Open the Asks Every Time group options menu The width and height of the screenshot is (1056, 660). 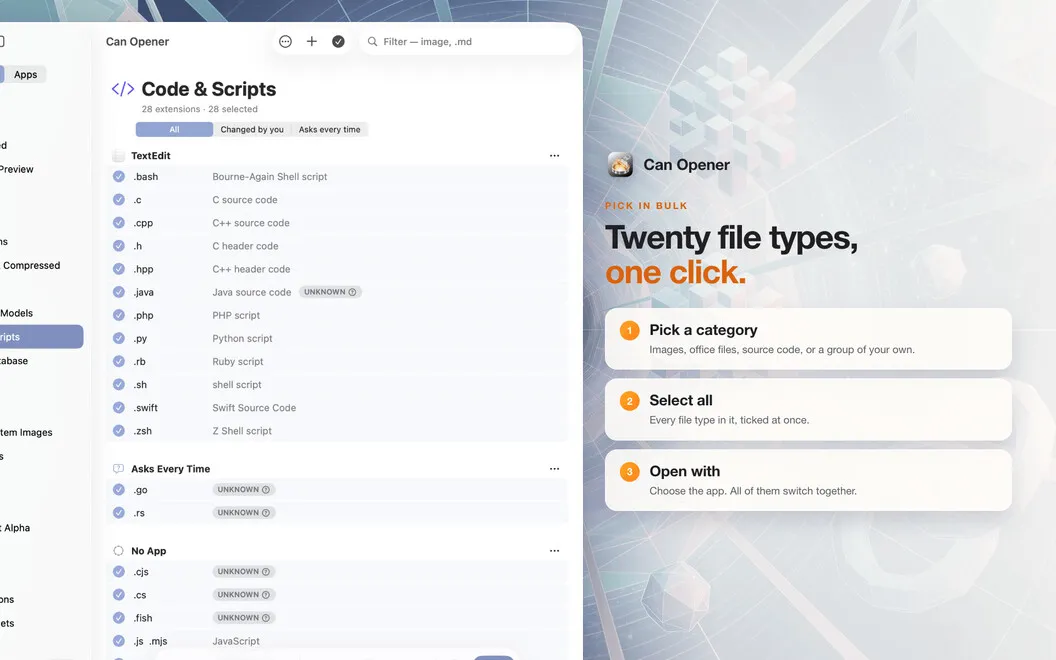[x=554, y=469]
